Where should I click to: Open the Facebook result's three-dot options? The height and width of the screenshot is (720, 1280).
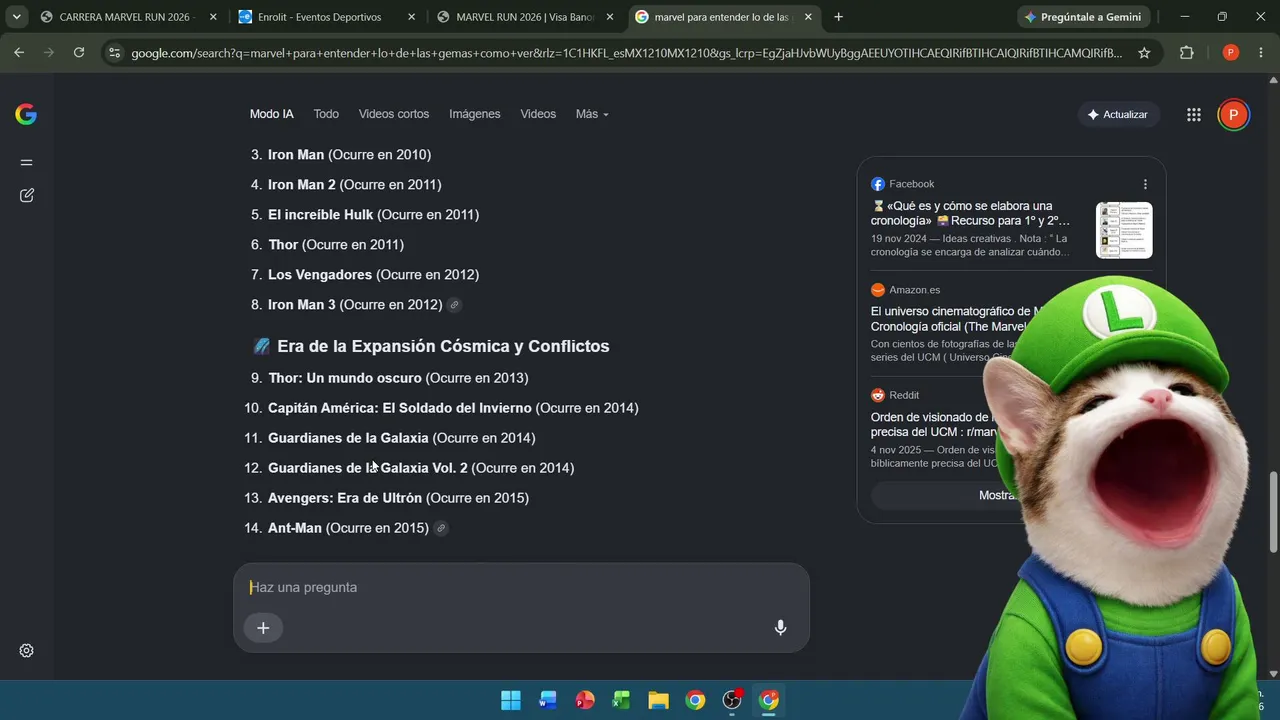(x=1145, y=184)
